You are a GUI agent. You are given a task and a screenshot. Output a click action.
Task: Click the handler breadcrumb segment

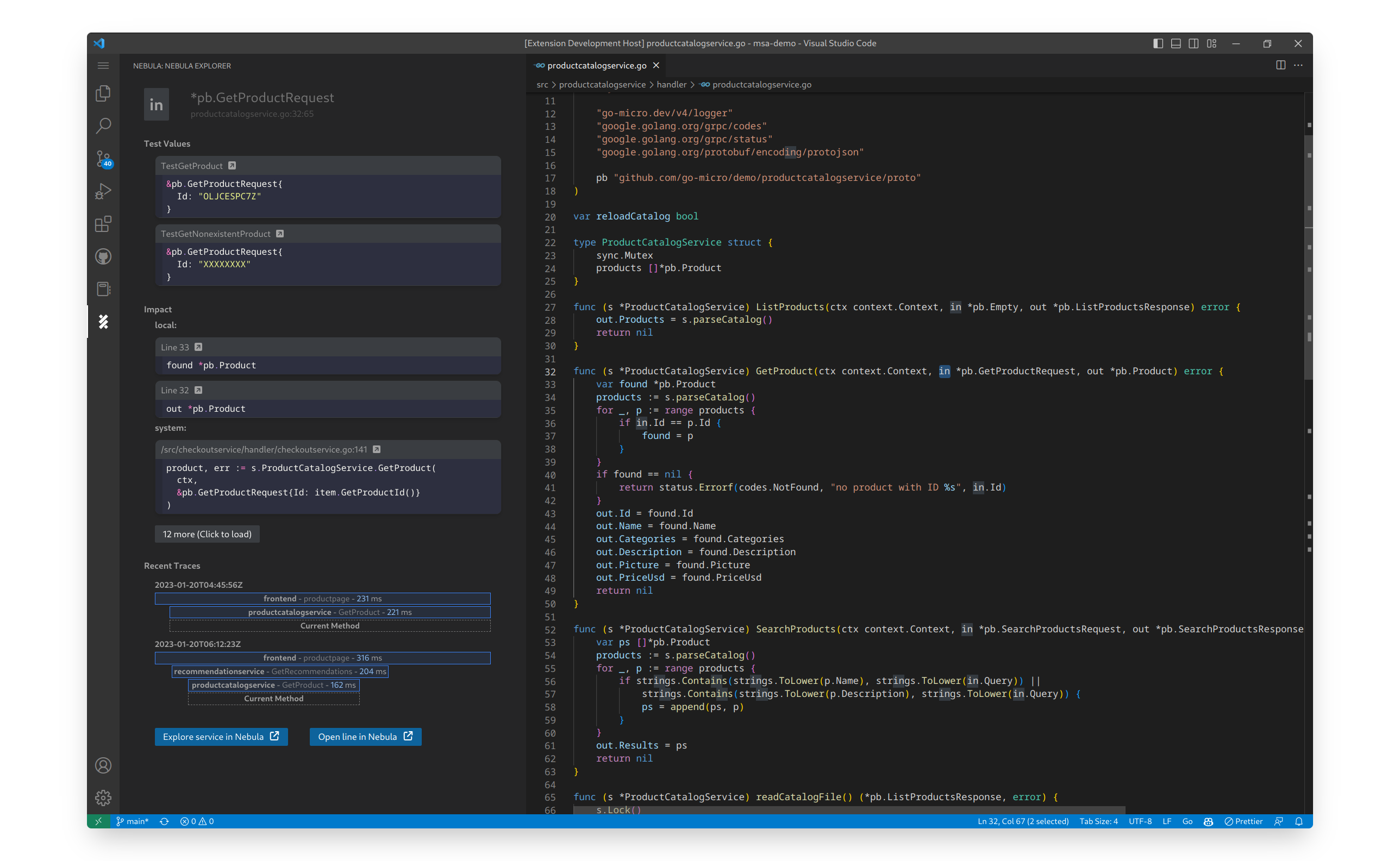pos(671,84)
